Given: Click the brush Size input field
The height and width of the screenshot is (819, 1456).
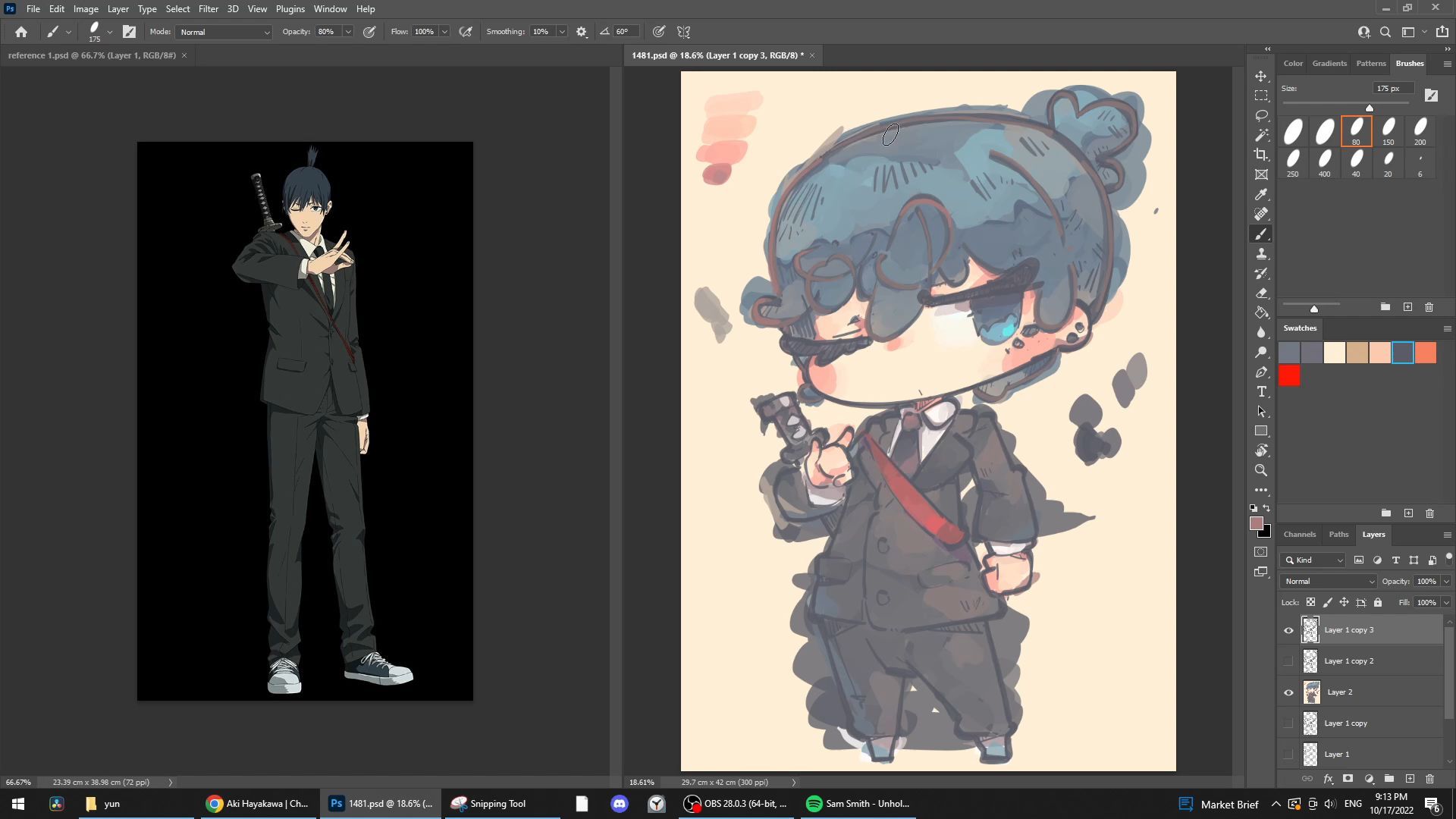Looking at the screenshot, I should click(x=1394, y=89).
